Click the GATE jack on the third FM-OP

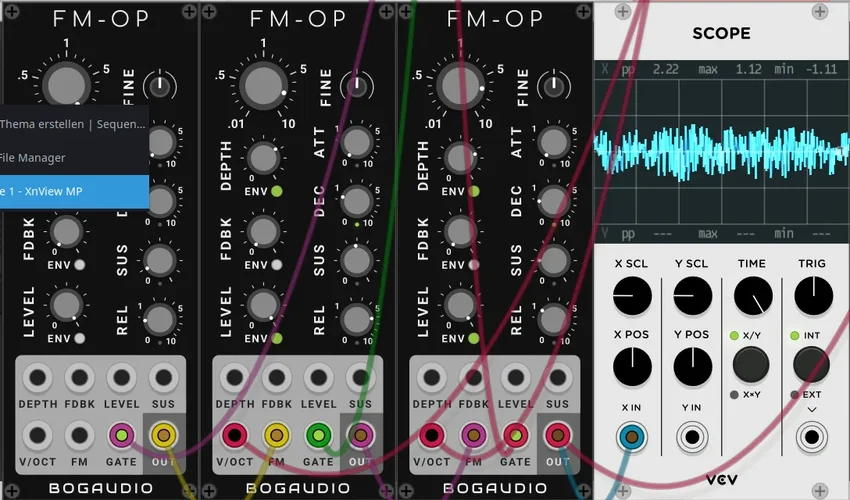[x=516, y=435]
